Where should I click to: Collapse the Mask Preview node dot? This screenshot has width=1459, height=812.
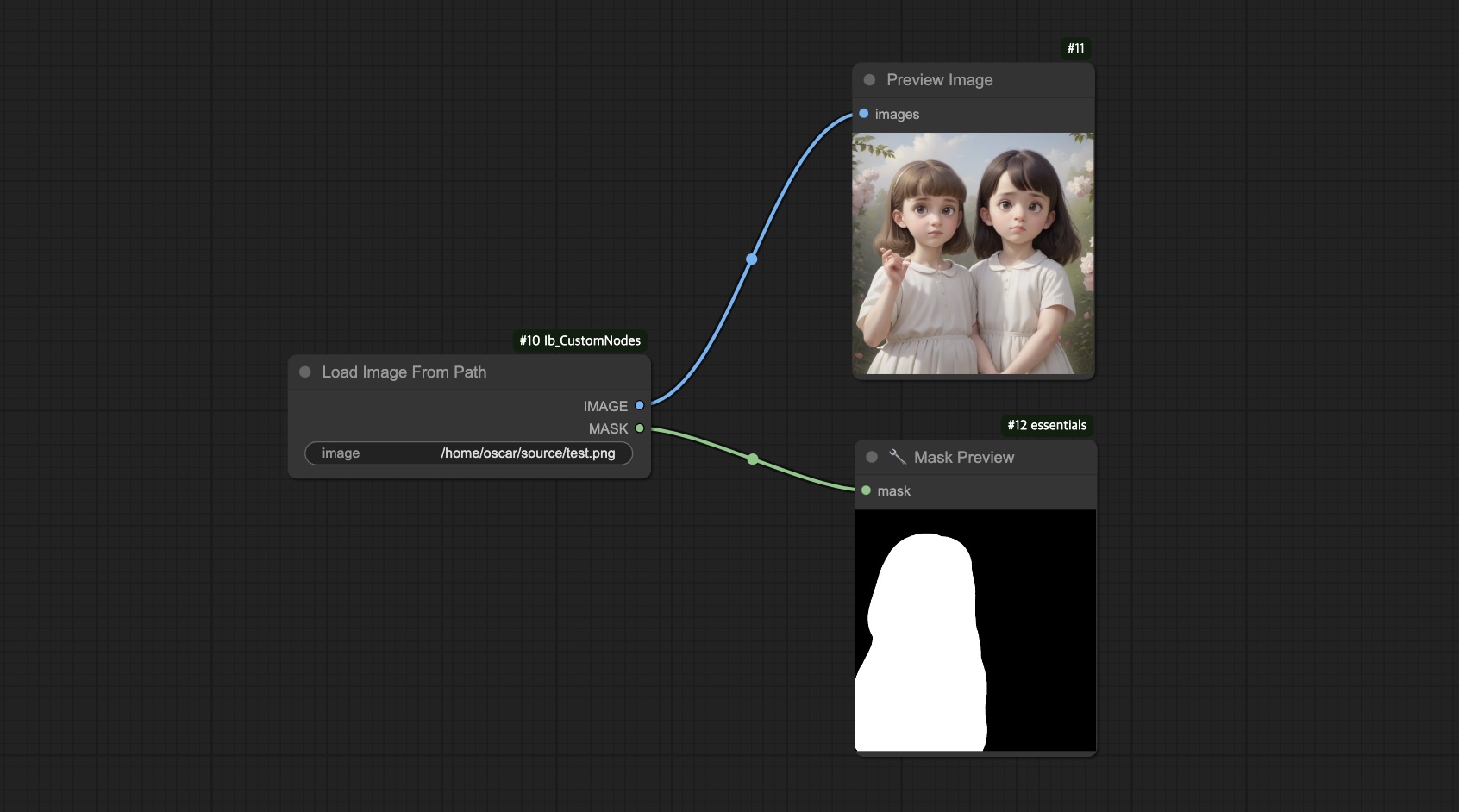[872, 457]
